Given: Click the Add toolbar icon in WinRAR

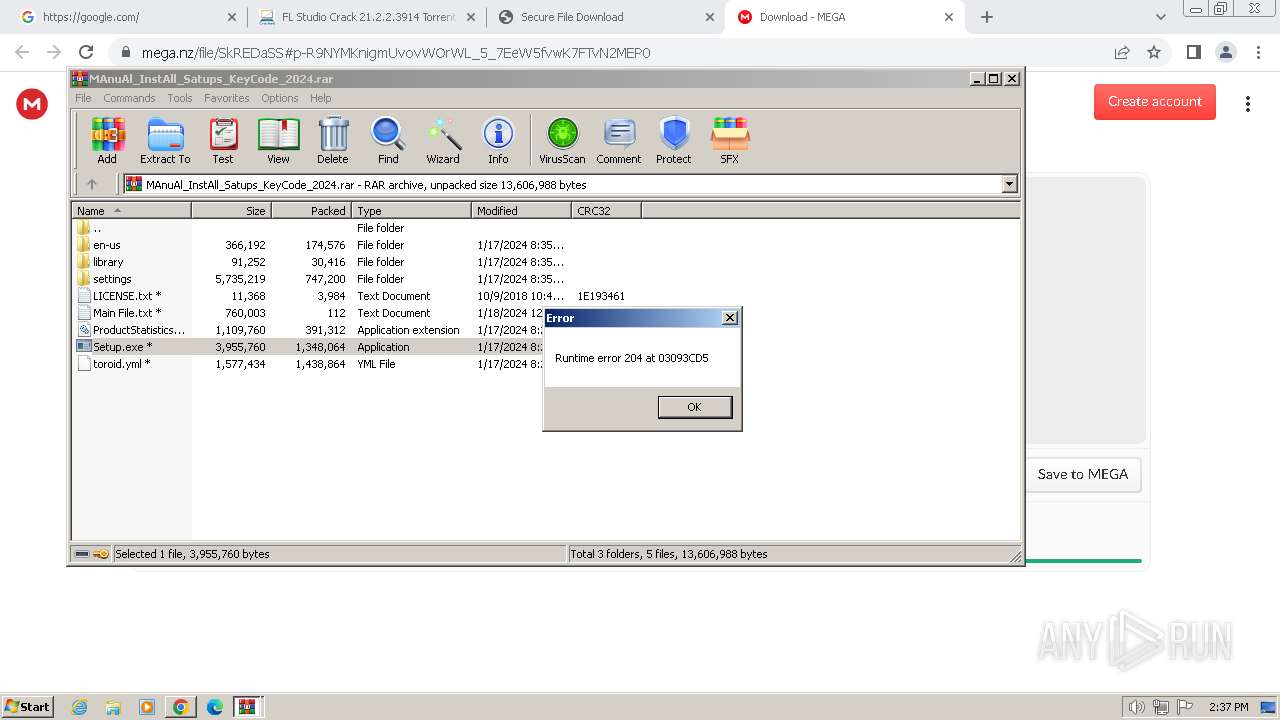Looking at the screenshot, I should (x=107, y=140).
